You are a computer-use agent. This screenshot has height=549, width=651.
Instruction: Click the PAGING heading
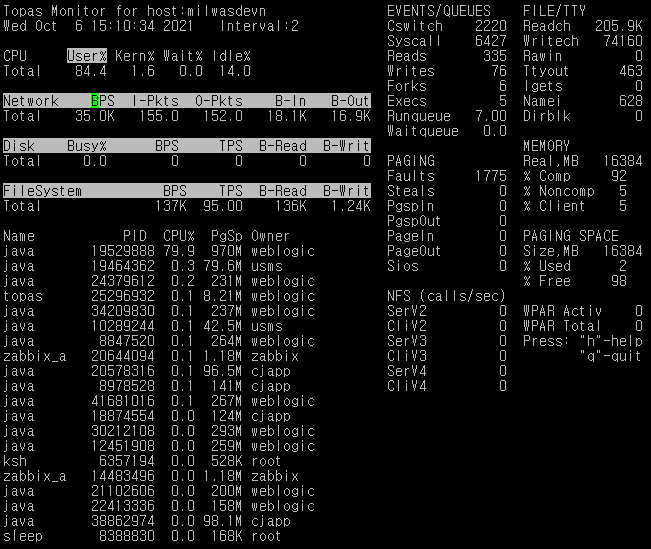pyautogui.click(x=411, y=161)
